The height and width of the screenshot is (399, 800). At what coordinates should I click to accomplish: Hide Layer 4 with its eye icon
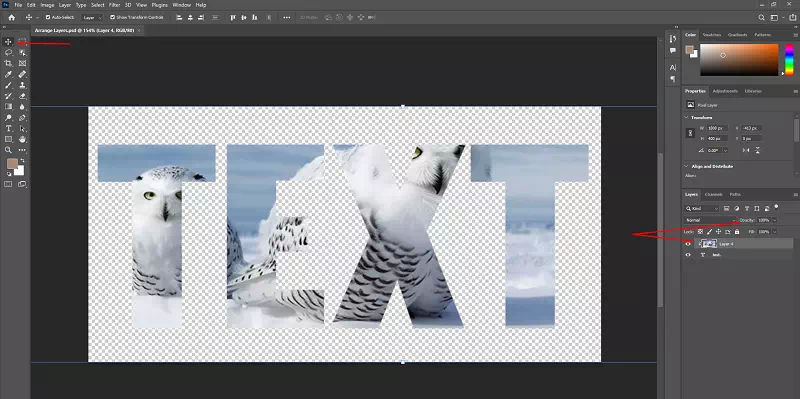(x=688, y=244)
